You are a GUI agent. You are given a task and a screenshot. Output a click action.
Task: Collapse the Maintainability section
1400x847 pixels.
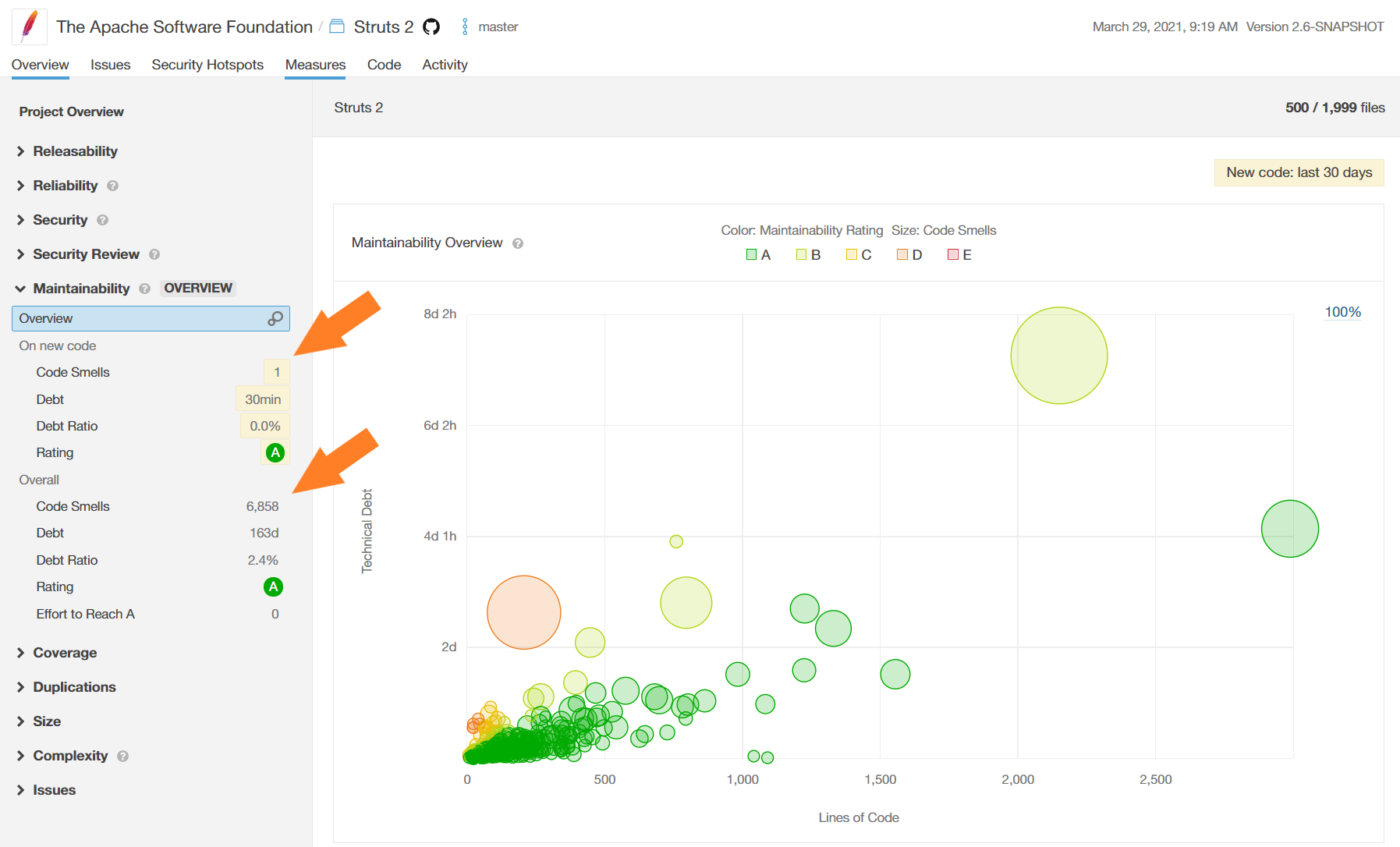[x=73, y=289]
